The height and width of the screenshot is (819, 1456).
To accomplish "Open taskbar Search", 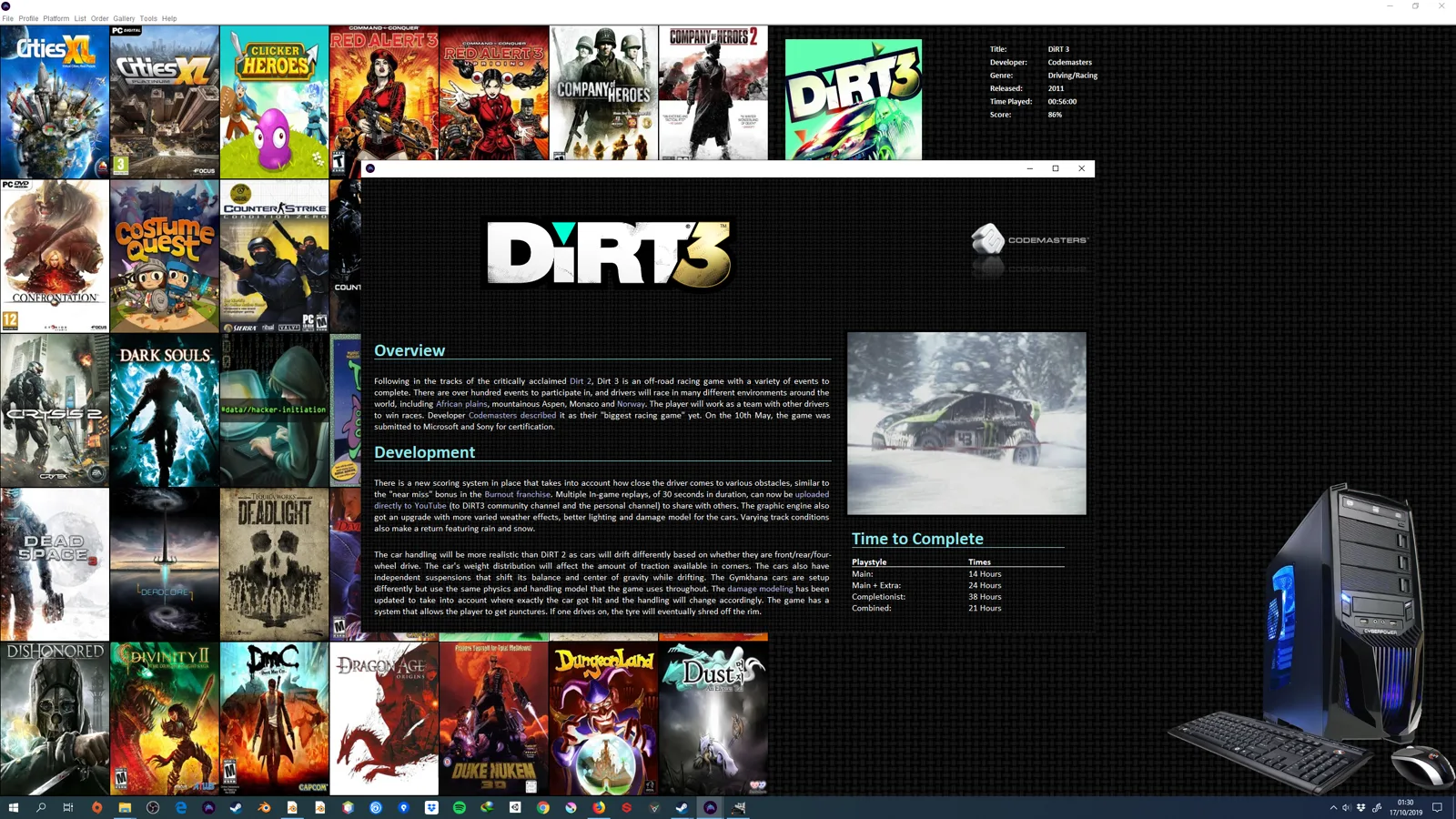I will pyautogui.click(x=41, y=807).
